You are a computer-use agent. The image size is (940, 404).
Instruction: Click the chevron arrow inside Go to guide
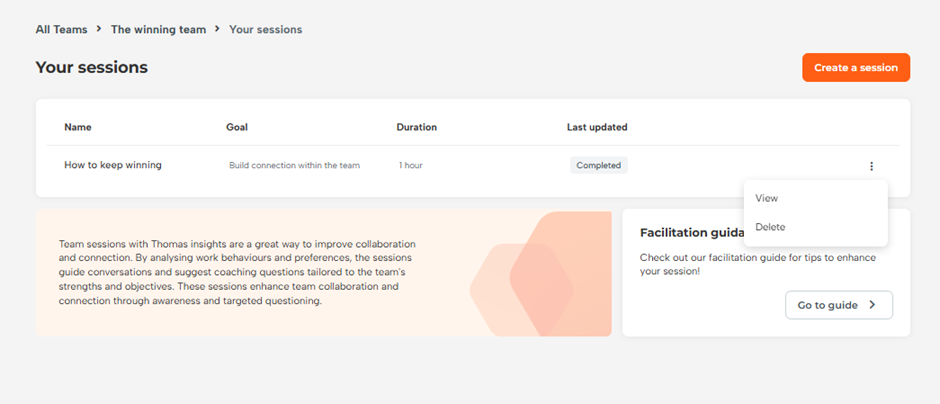coord(872,305)
